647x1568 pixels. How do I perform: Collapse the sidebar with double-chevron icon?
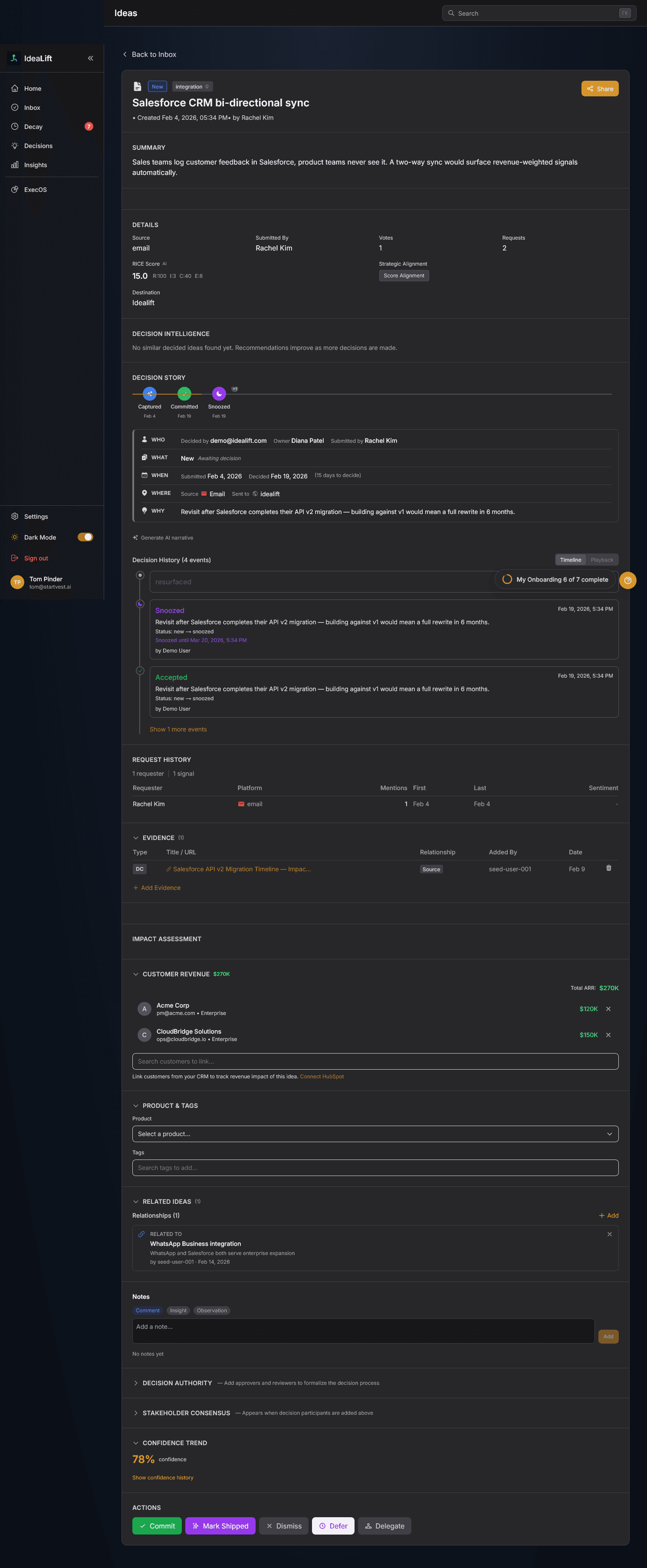(x=90, y=59)
